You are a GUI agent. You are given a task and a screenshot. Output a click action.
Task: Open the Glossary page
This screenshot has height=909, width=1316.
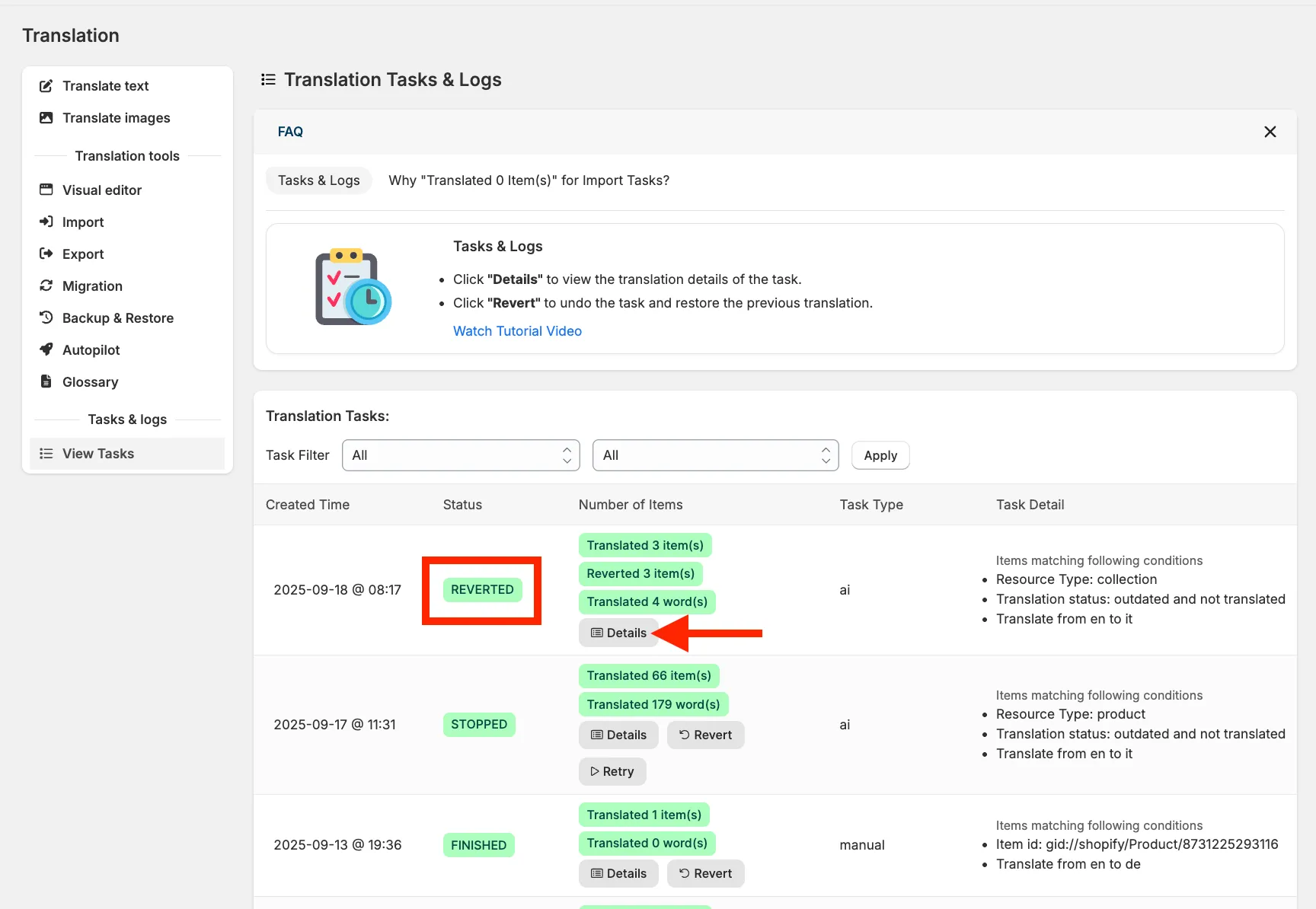pos(126,382)
